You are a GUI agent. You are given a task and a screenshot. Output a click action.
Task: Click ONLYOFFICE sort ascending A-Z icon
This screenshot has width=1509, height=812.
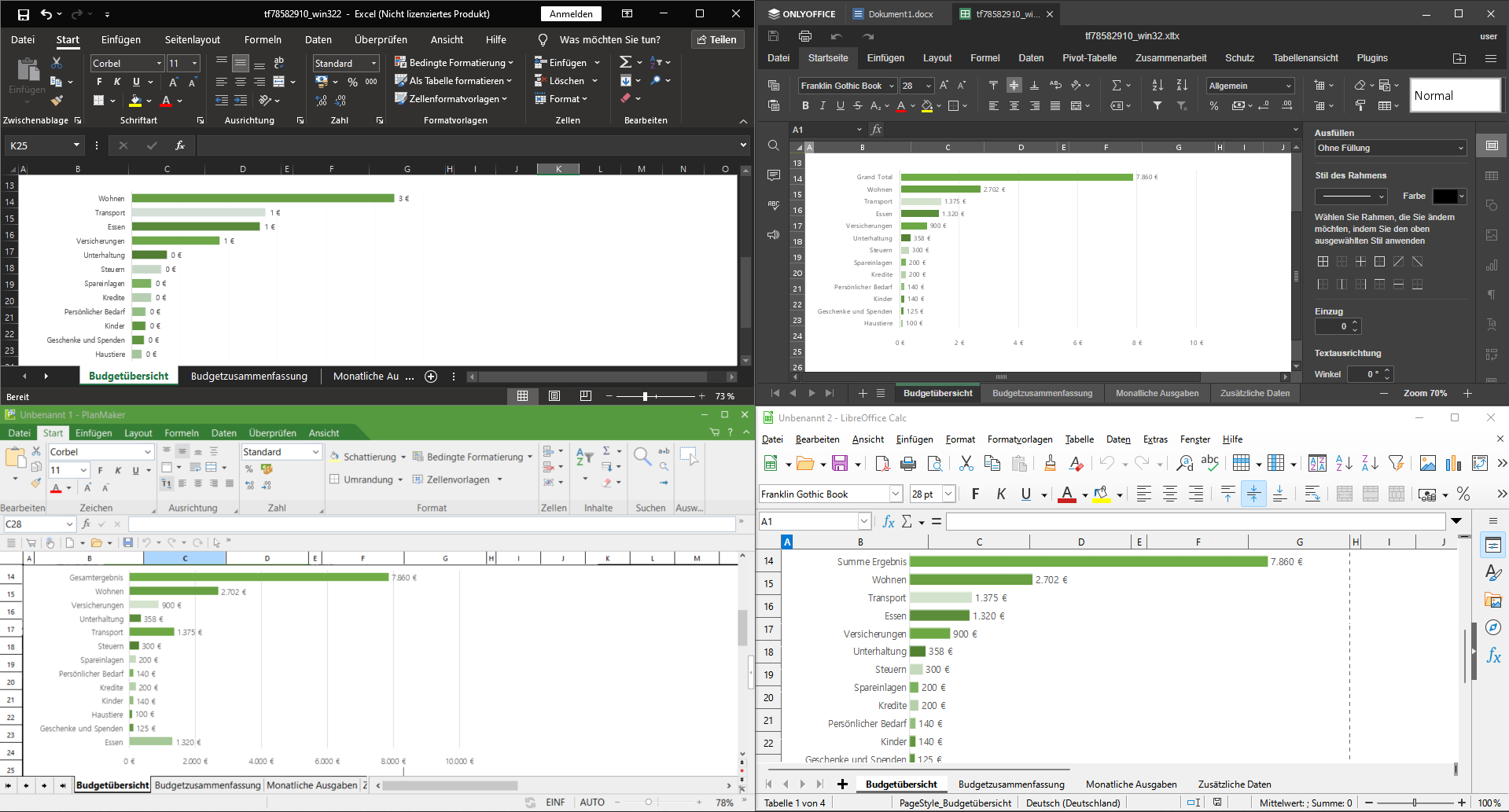click(1158, 85)
